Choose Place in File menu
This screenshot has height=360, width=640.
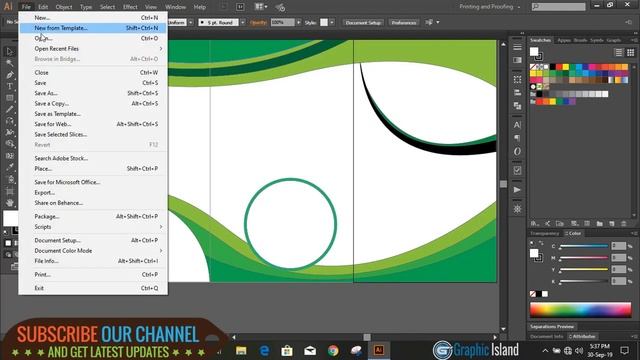(93, 169)
